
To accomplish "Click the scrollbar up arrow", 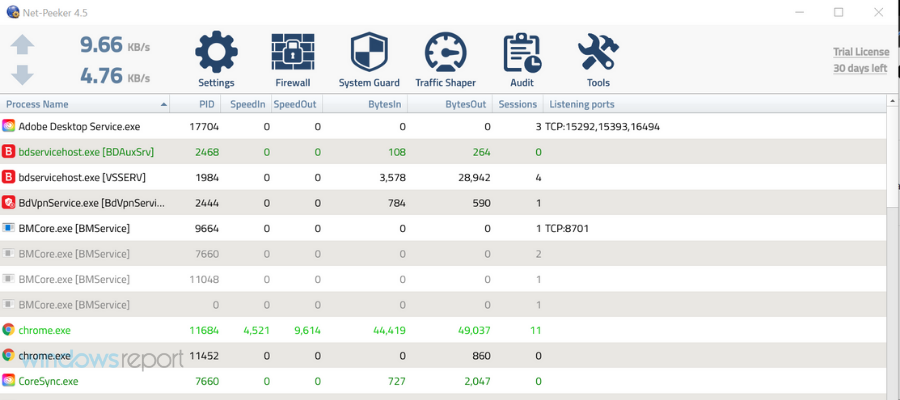I will [893, 102].
